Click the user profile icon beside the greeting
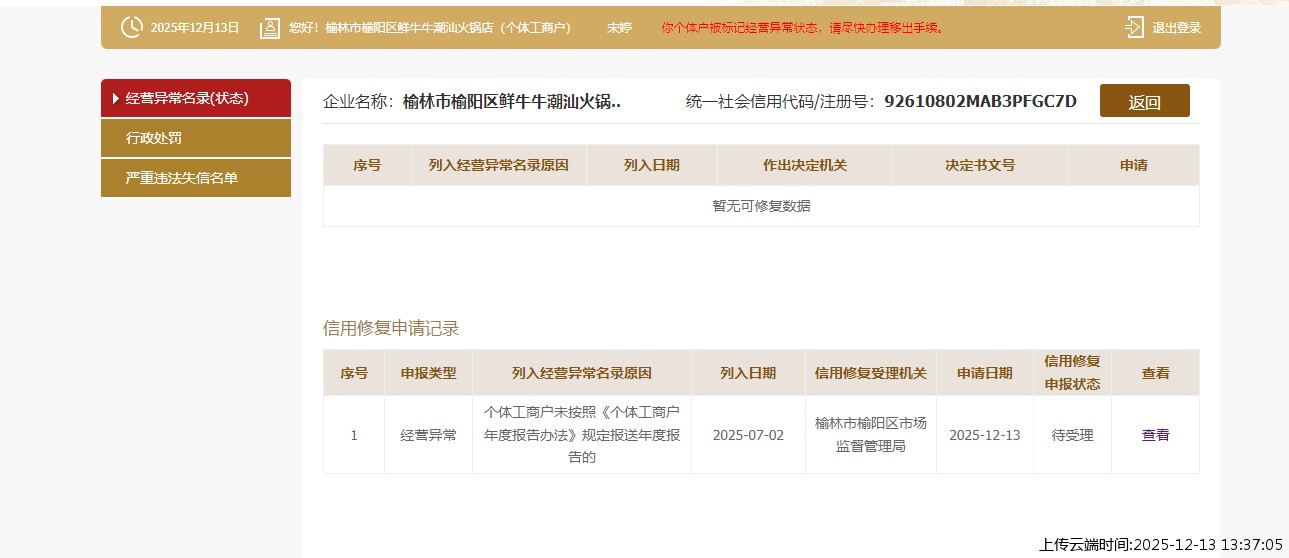Image resolution: width=1289 pixels, height=558 pixels. [x=269, y=28]
